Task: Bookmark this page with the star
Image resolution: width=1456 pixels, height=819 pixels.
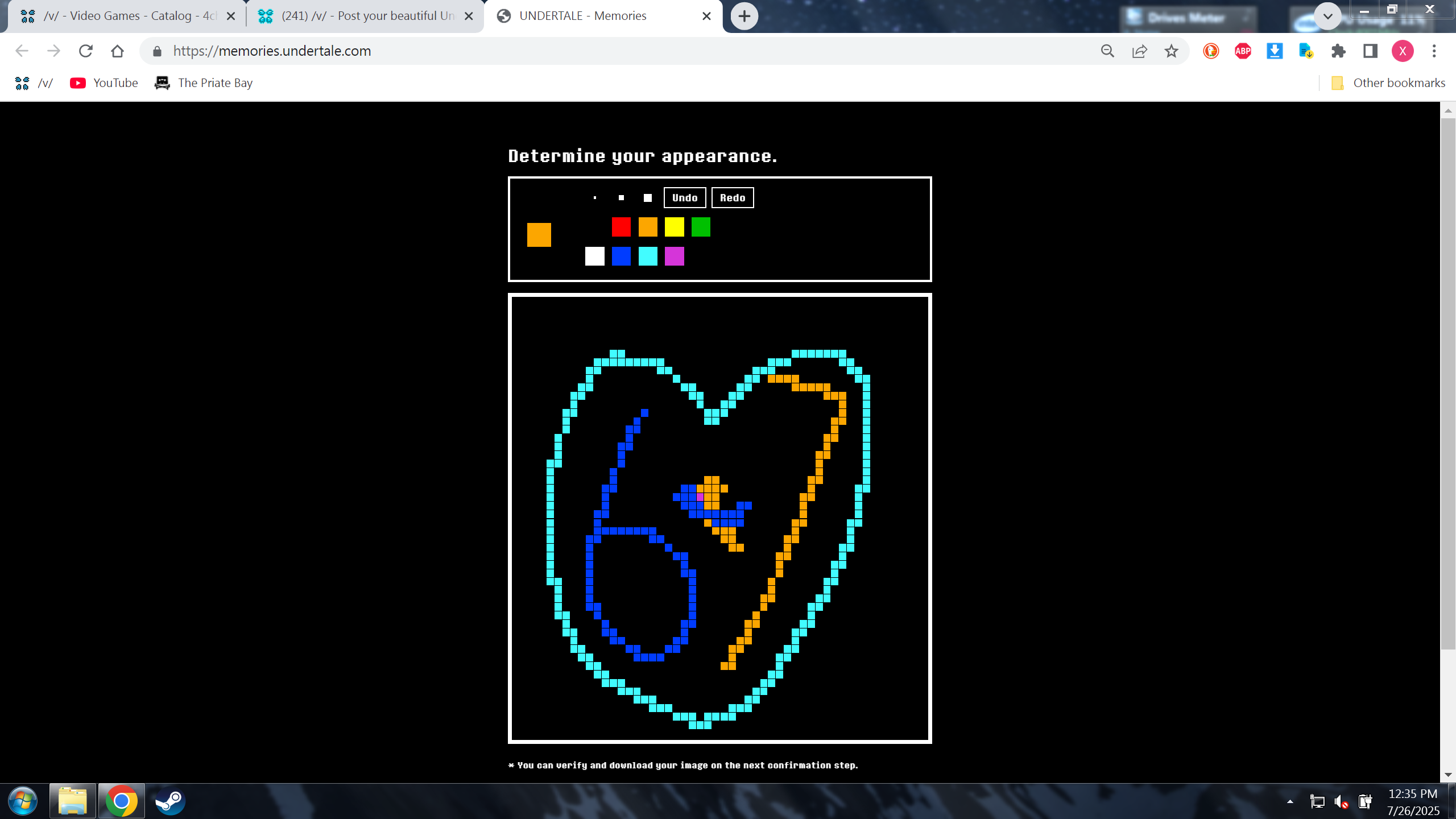Action: pyautogui.click(x=1171, y=51)
